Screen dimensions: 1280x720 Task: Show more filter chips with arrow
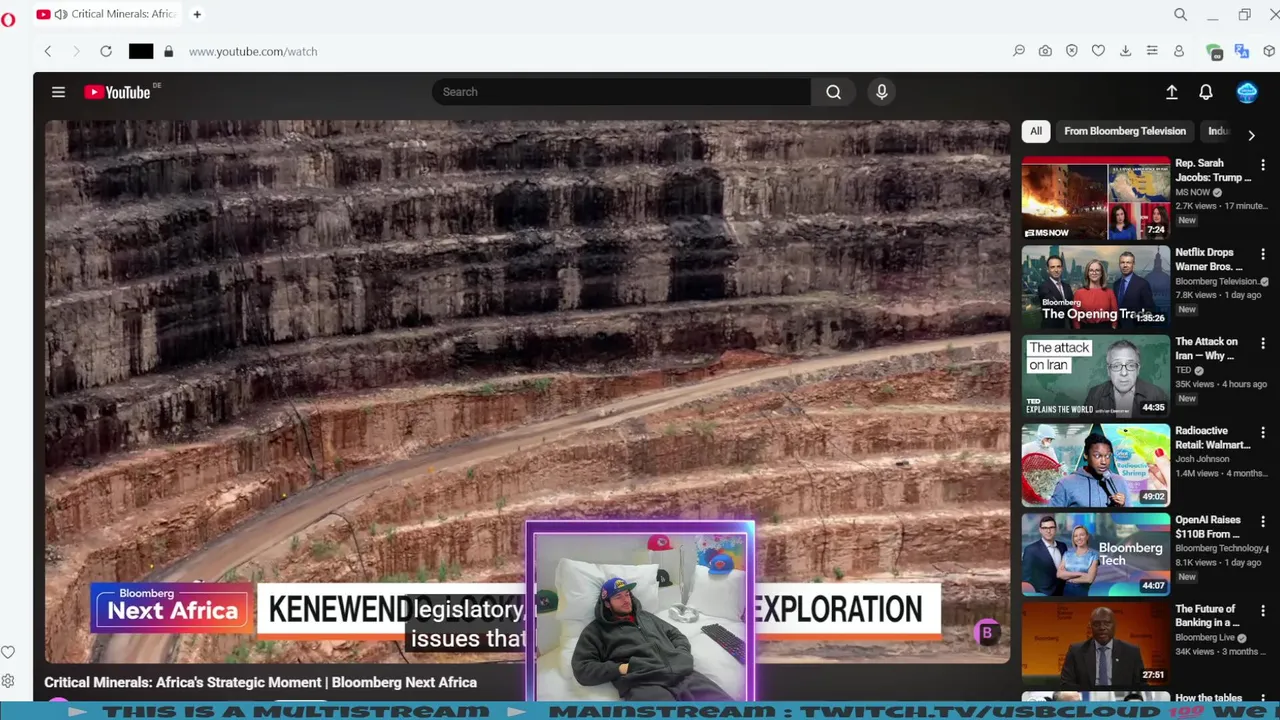point(1251,135)
